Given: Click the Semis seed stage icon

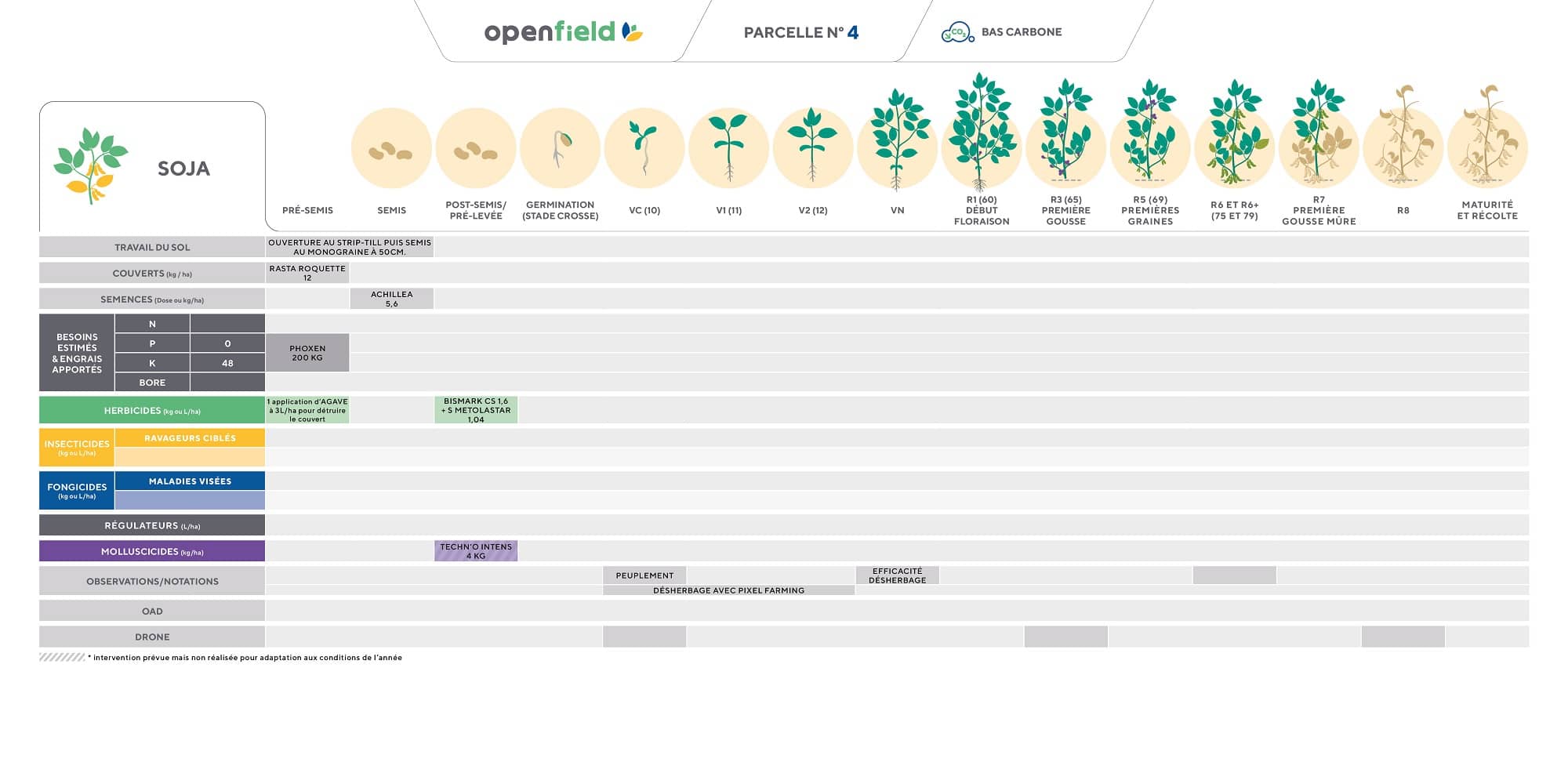Looking at the screenshot, I should (391, 149).
